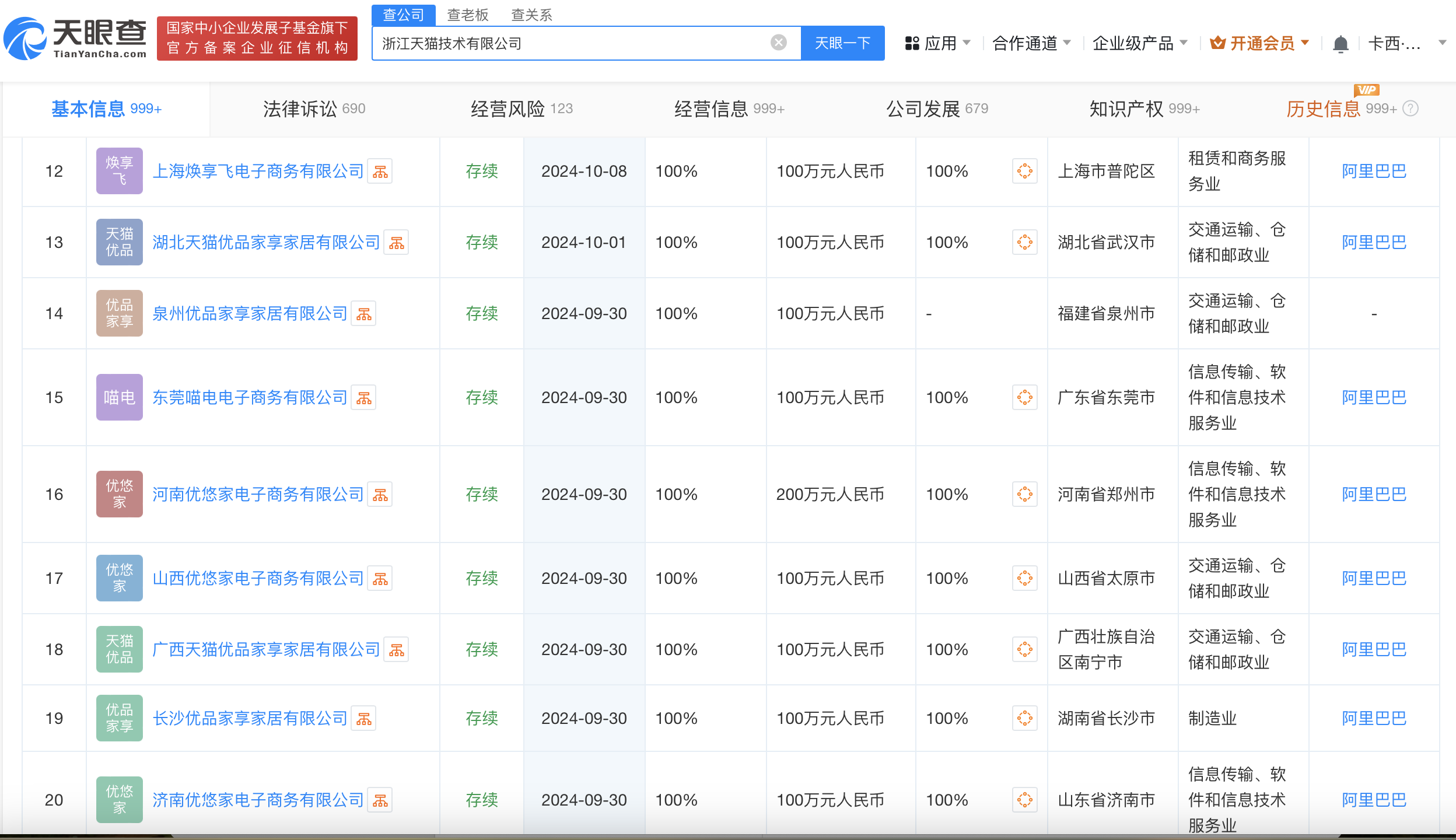Switch to the 查关系 search tab
This screenshot has width=1456, height=840.
click(531, 15)
